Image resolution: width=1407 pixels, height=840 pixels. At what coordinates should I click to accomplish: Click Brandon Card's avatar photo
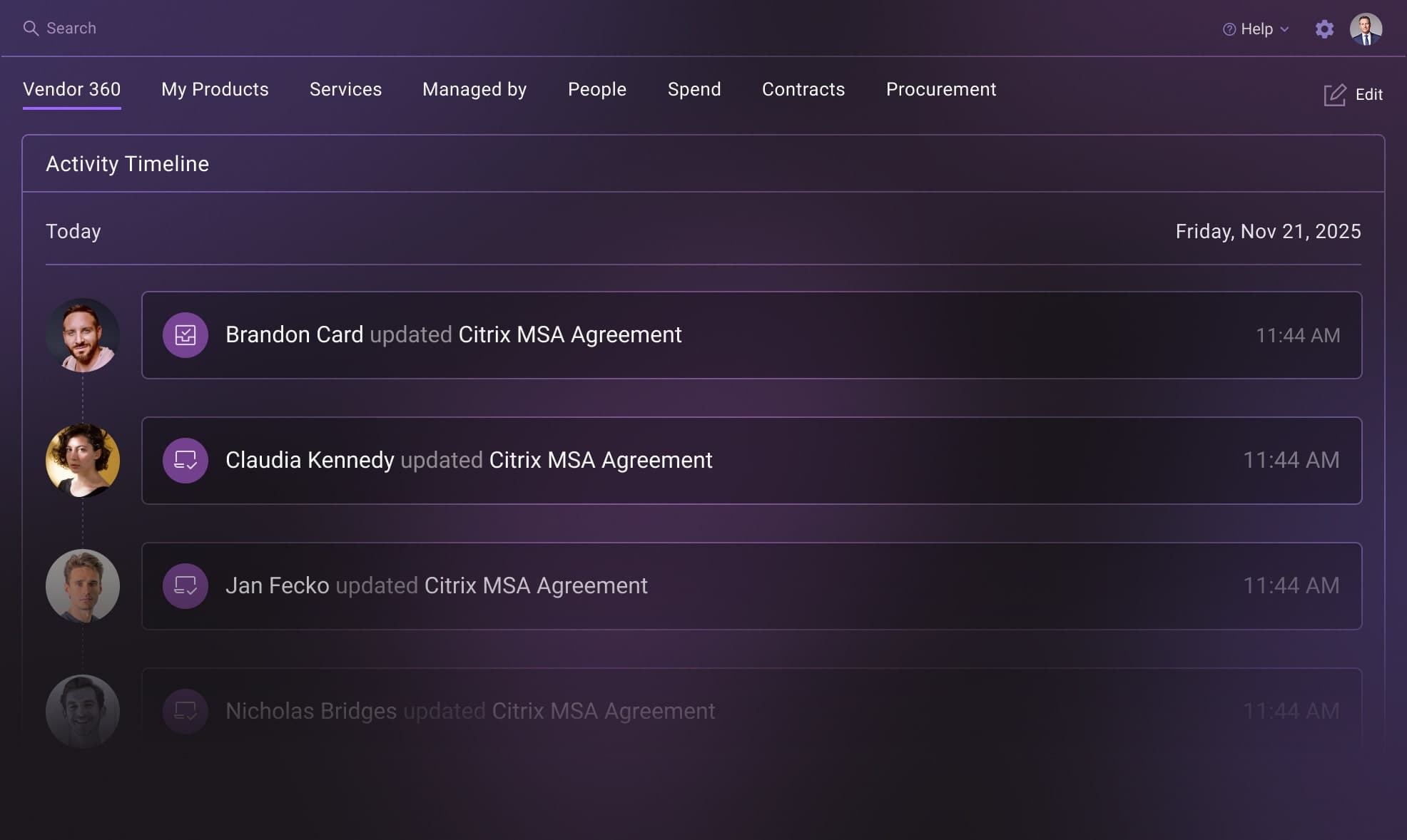tap(83, 335)
